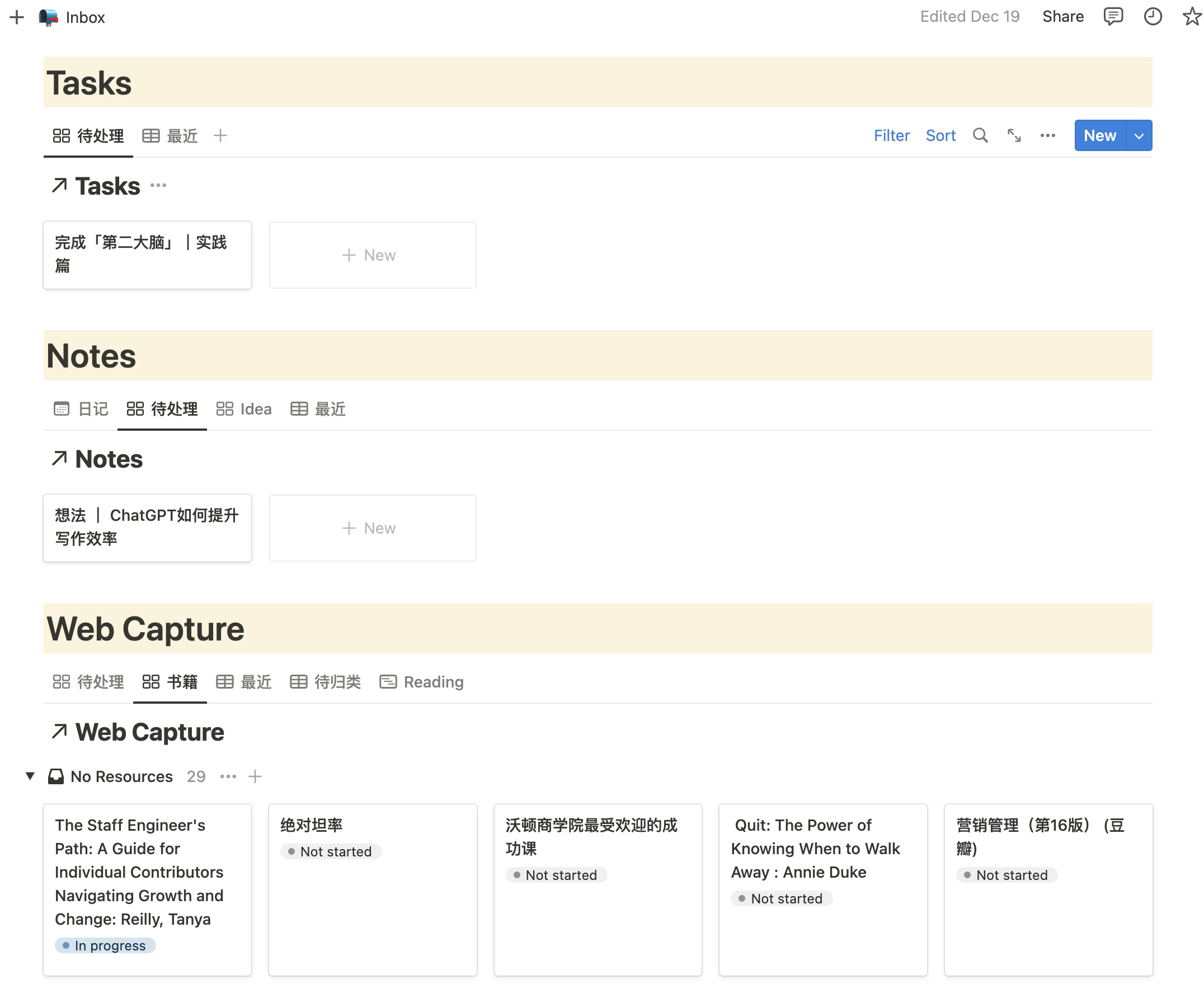Image resolution: width=1204 pixels, height=989 pixels.
Task: Collapse the No Resources group
Action: [30, 776]
